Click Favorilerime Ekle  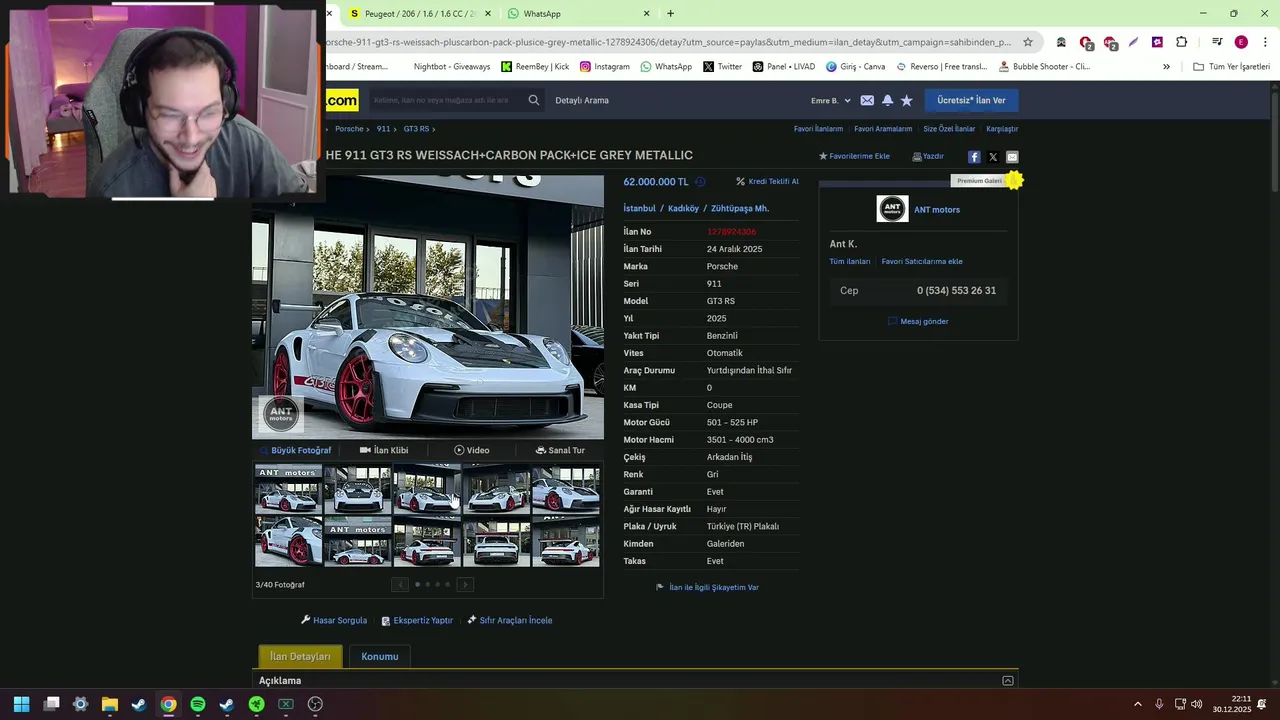[x=854, y=156]
